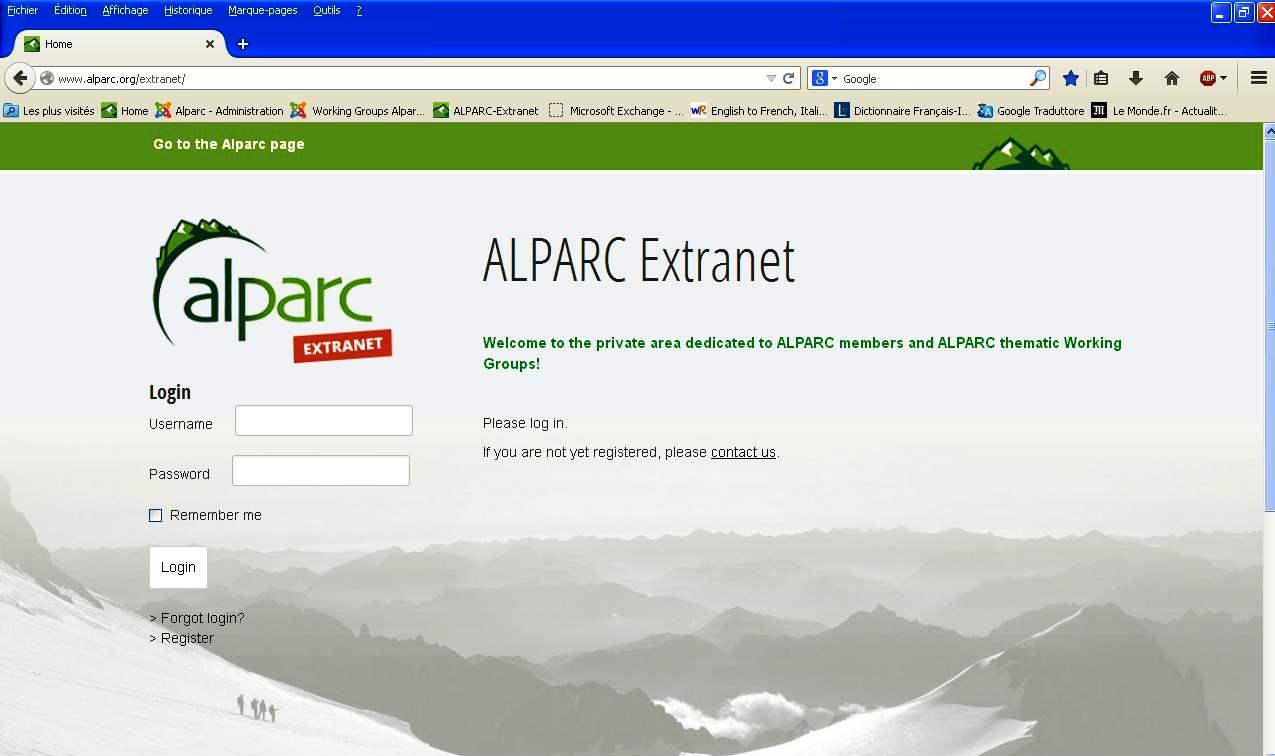
Task: Open the Microsoft Exchange bookmark
Action: pyautogui.click(x=616, y=111)
